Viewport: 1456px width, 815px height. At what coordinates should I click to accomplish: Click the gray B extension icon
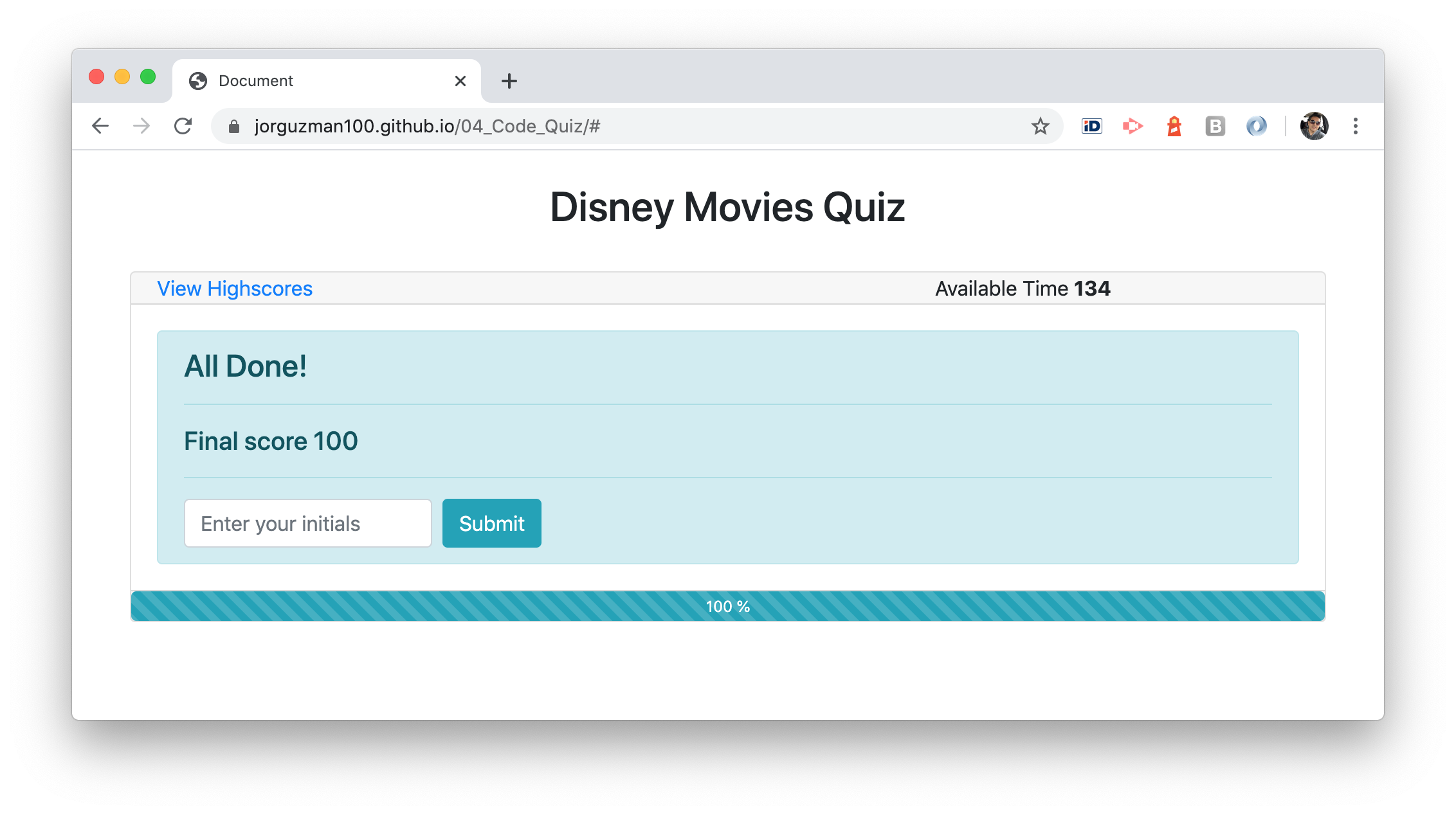tap(1215, 126)
